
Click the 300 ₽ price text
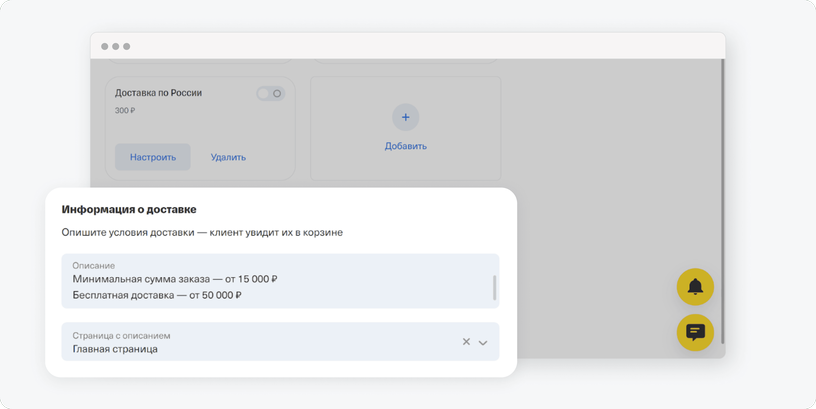[x=125, y=110]
